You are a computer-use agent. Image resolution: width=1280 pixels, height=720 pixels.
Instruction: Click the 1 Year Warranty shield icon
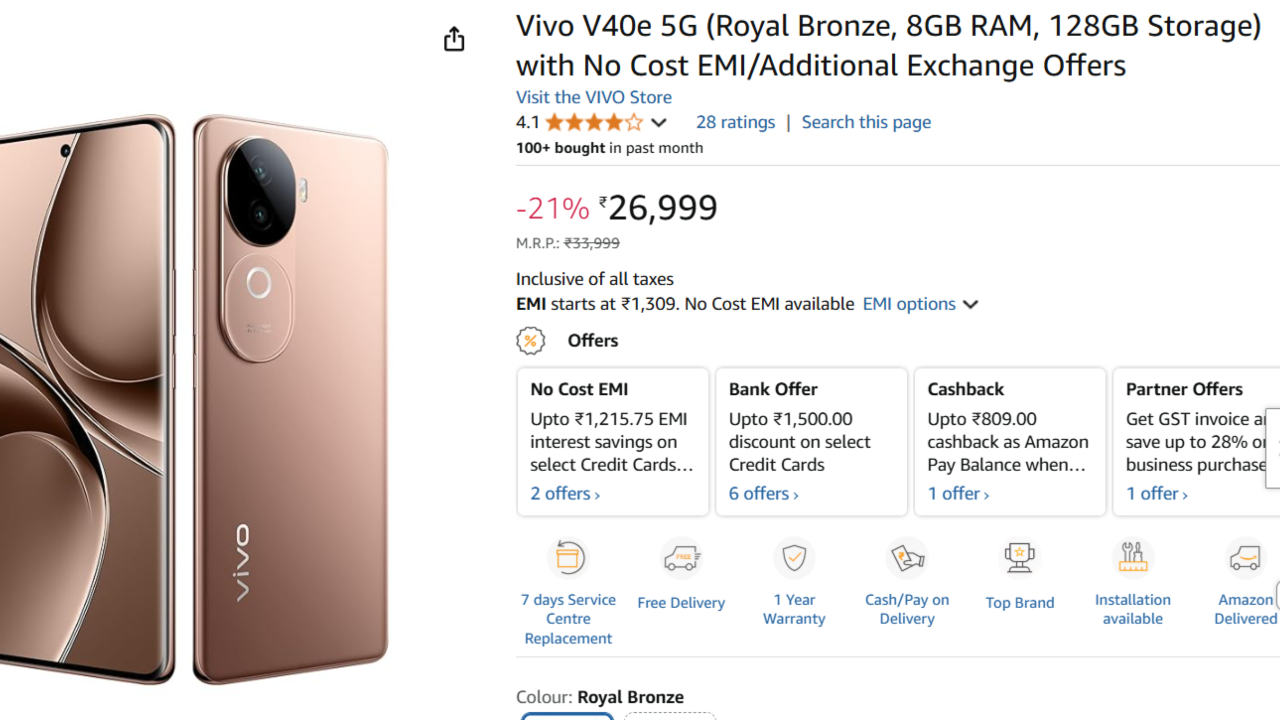(793, 558)
